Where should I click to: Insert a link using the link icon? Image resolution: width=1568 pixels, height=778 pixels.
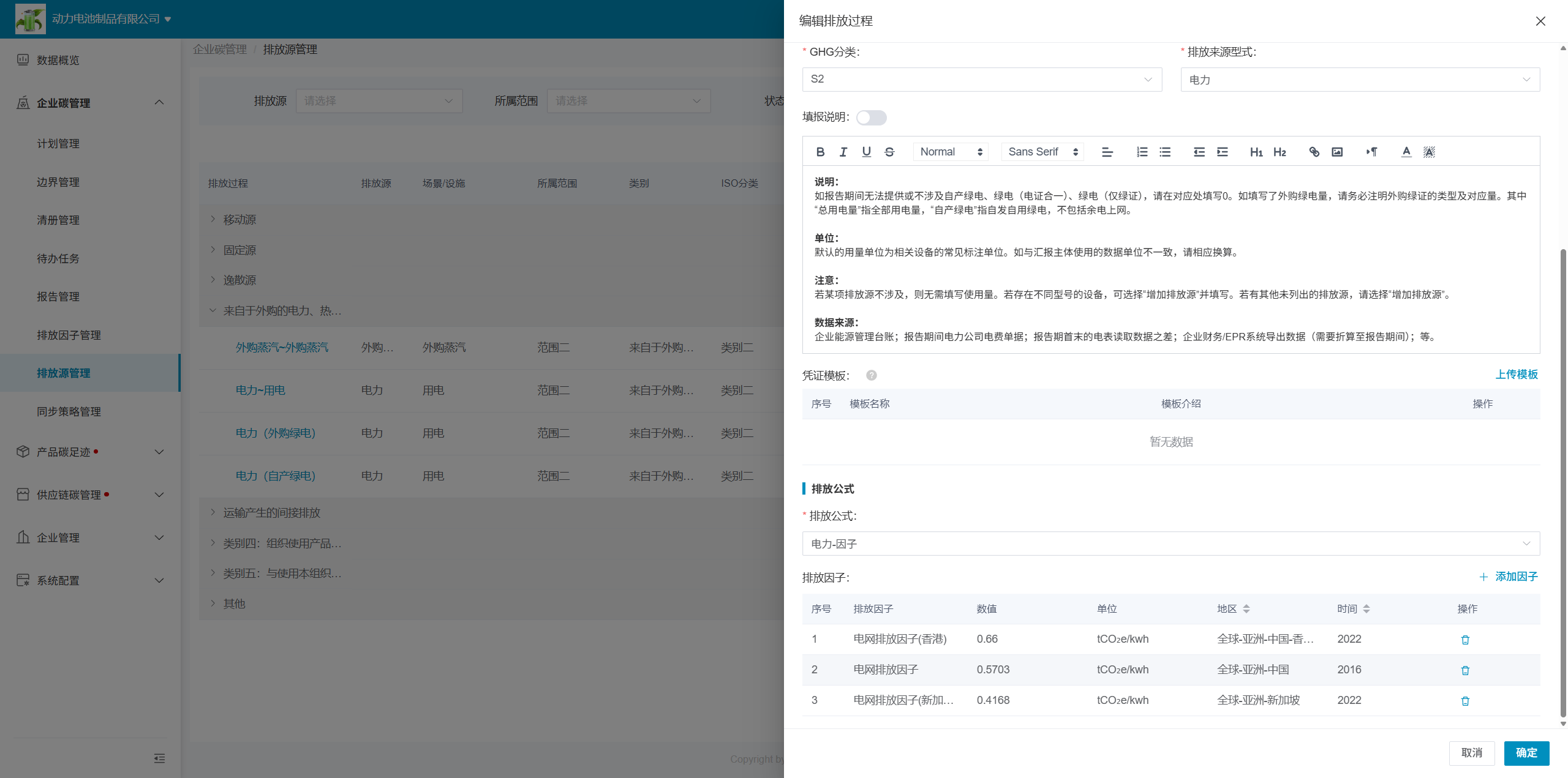1314,152
